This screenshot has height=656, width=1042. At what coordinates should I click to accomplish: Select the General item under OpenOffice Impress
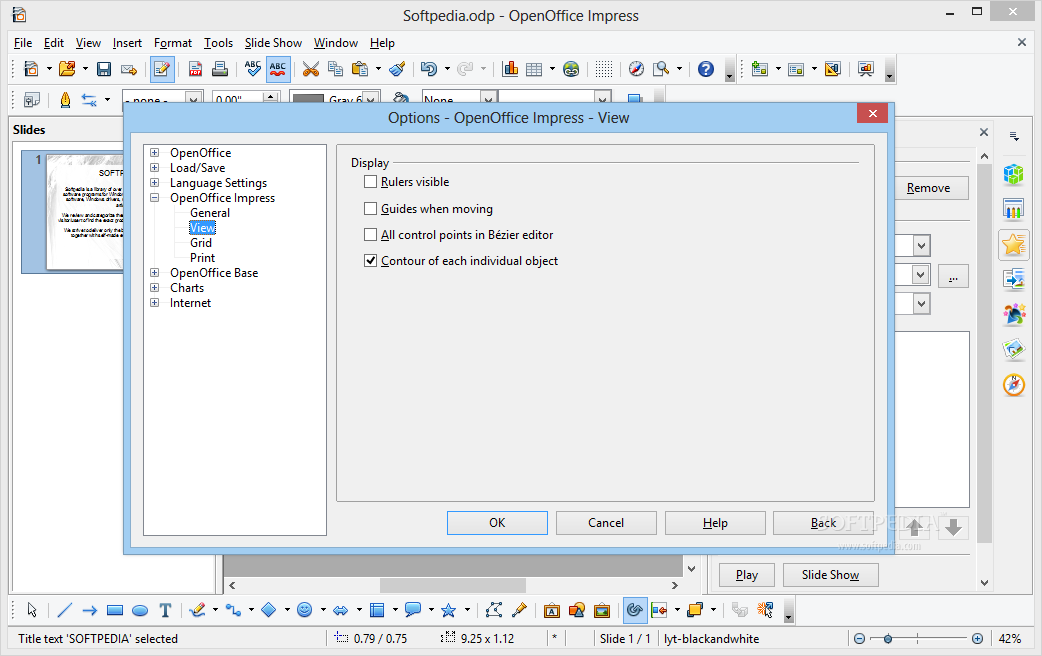click(x=210, y=213)
